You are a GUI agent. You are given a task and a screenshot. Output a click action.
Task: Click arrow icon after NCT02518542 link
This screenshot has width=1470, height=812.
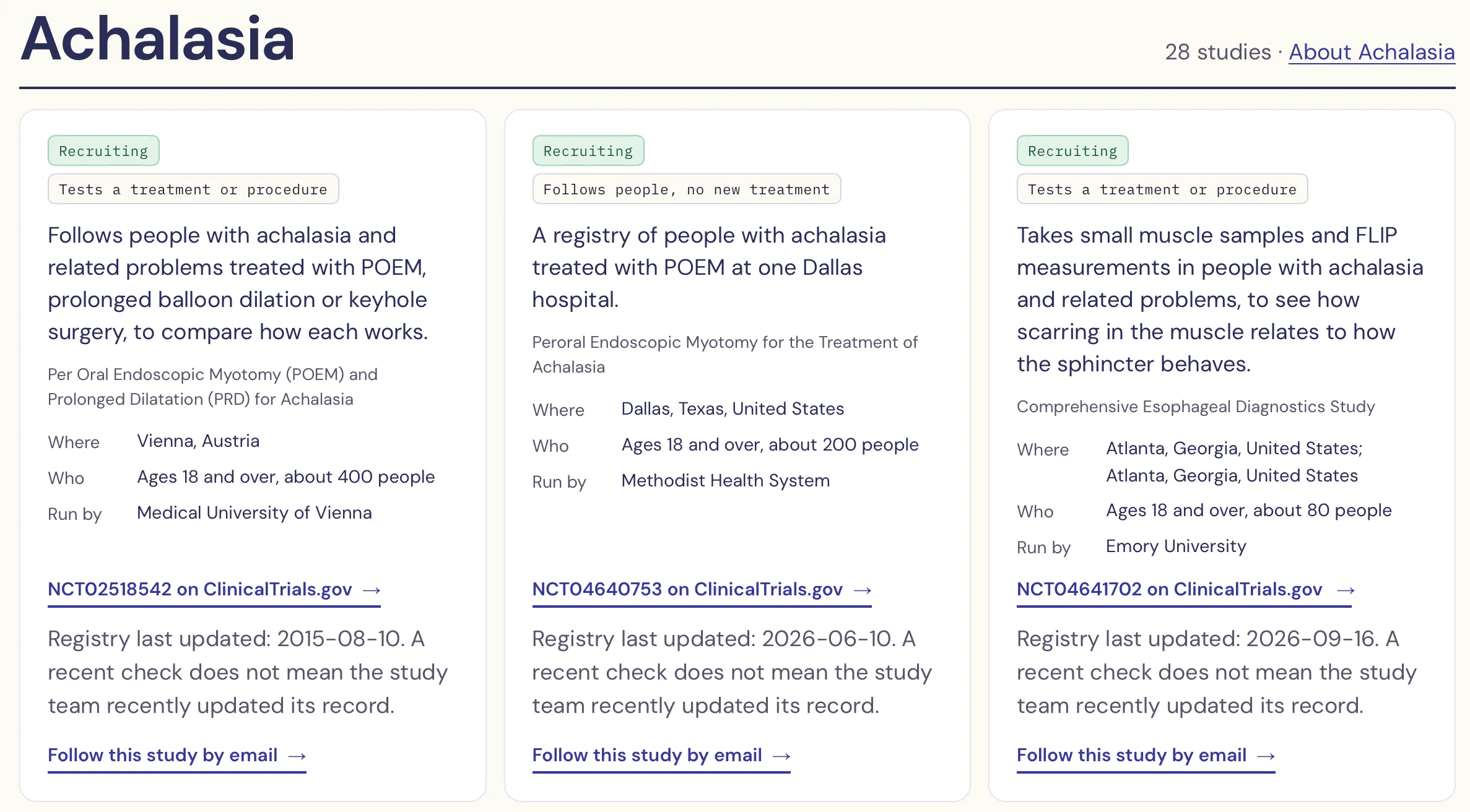(372, 590)
